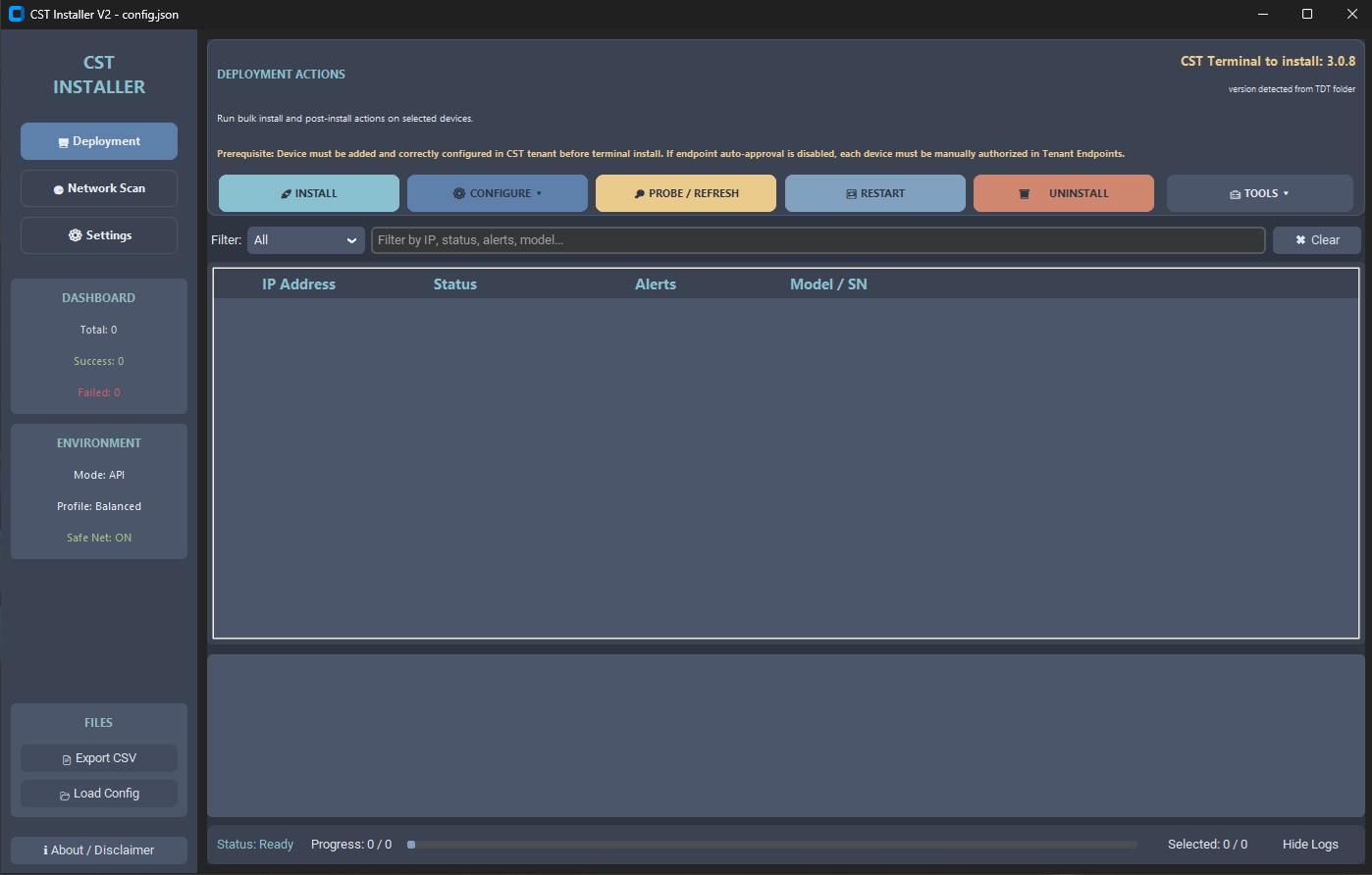This screenshot has height=875, width=1372.
Task: Click the Restart button icon
Action: pyautogui.click(x=851, y=194)
